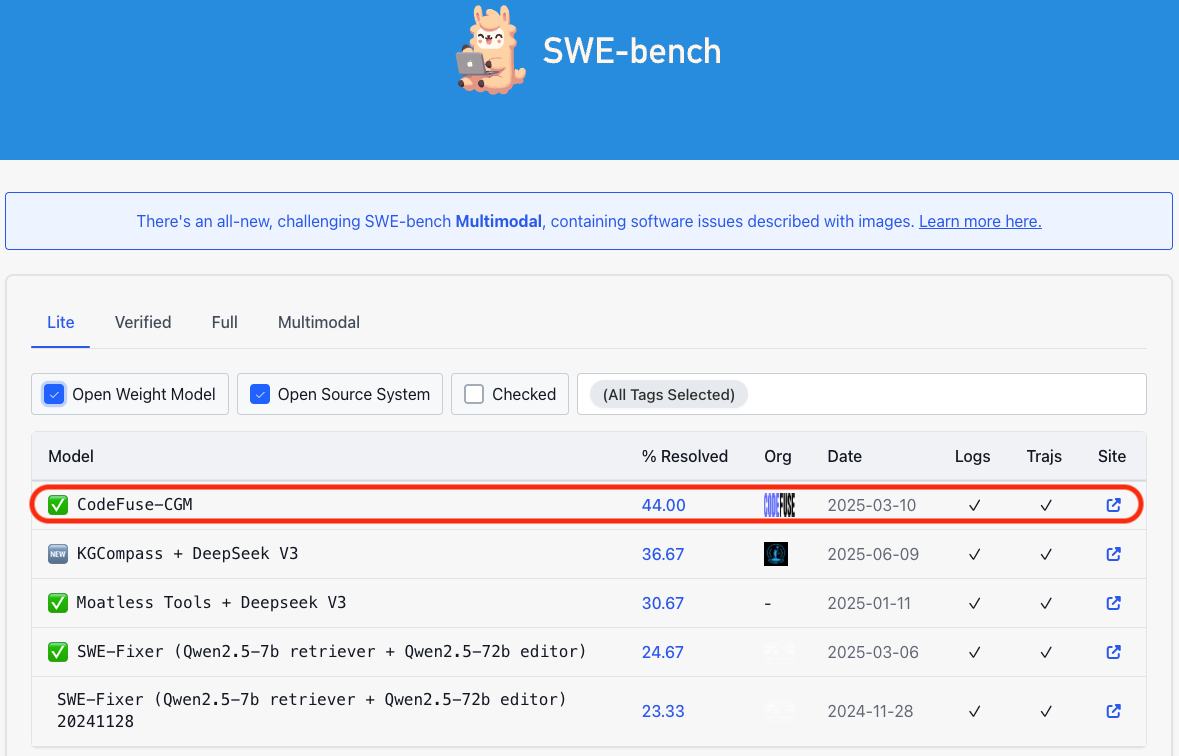Select the KGCompass + DeepSeek V3 model name
Image resolution: width=1179 pixels, height=756 pixels.
(x=187, y=554)
